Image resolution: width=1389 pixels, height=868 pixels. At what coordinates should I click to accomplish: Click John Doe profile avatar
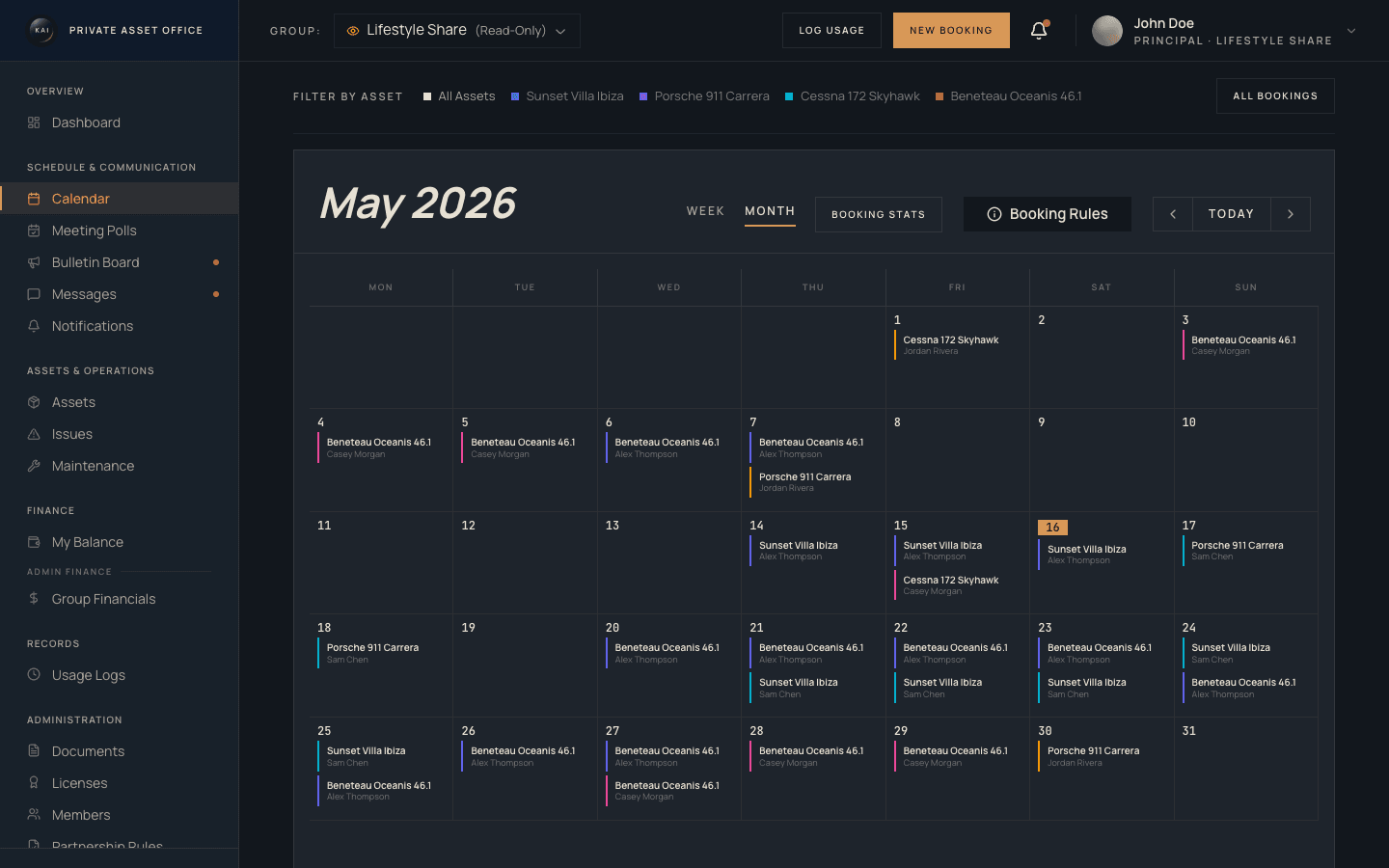1107,31
